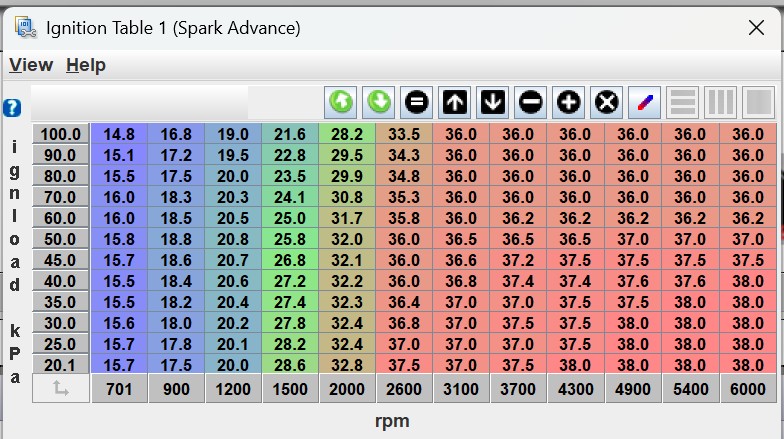The width and height of the screenshot is (784, 439).
Task: Click the Ignition Table window title icon
Action: coord(25,28)
